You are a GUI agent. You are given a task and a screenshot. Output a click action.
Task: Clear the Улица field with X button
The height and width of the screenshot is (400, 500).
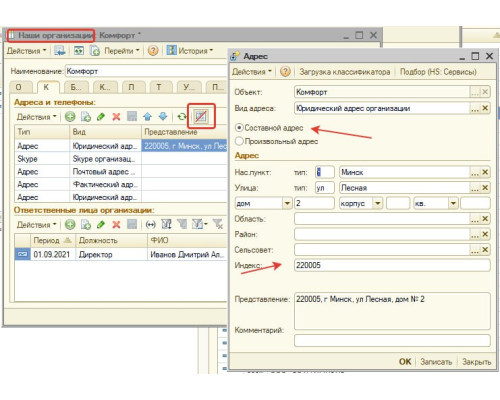click(x=485, y=188)
